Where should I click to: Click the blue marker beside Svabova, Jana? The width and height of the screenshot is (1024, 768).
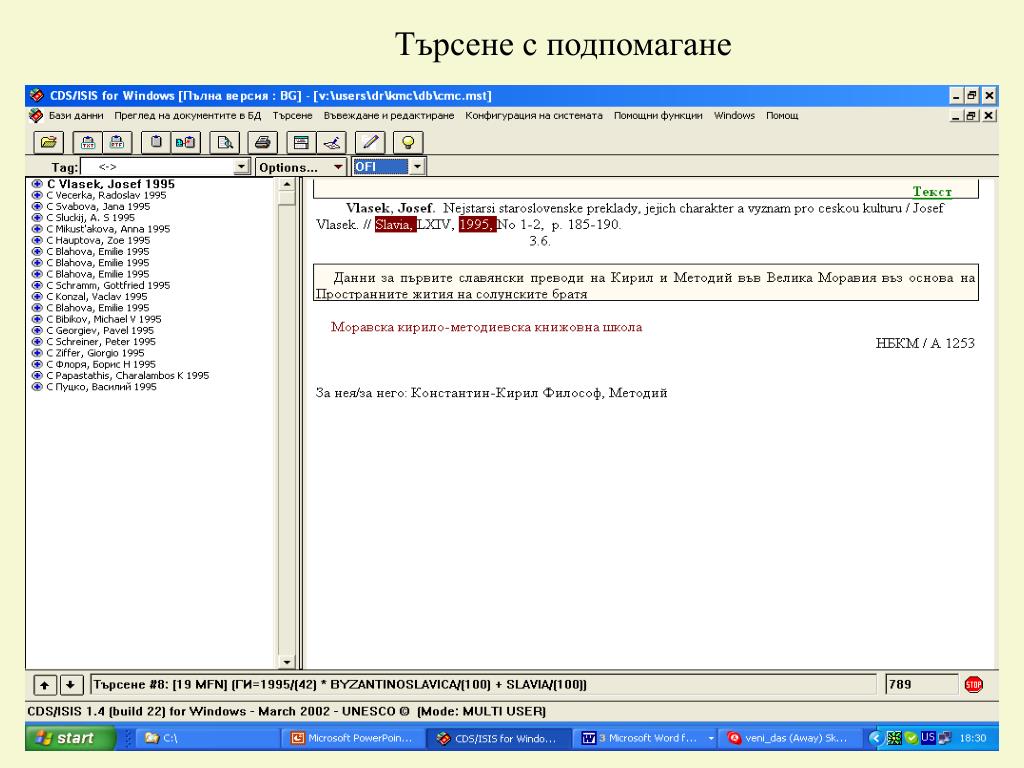37,206
